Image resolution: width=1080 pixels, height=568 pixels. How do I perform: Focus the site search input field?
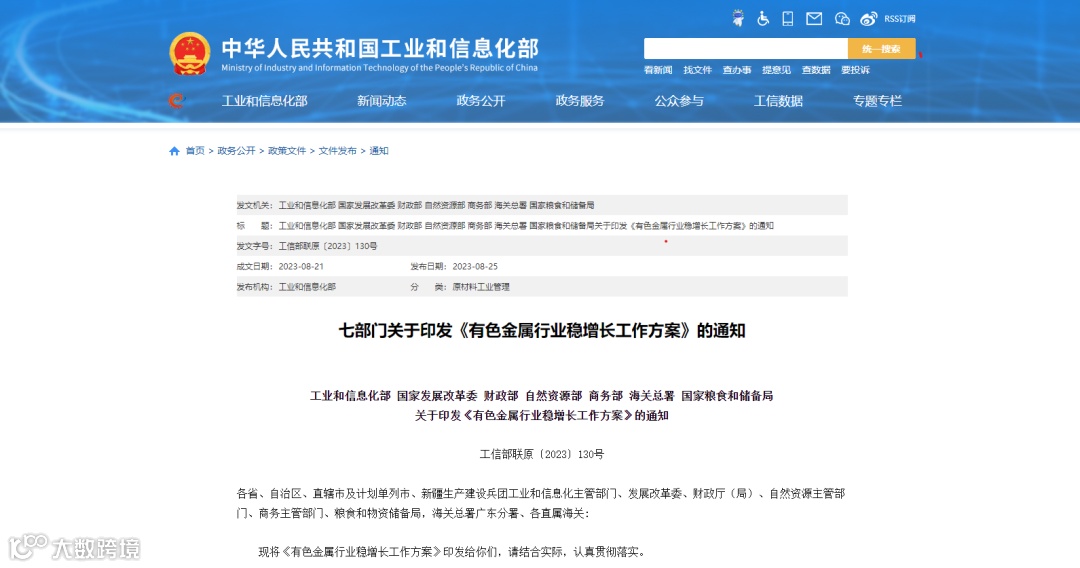(x=745, y=49)
